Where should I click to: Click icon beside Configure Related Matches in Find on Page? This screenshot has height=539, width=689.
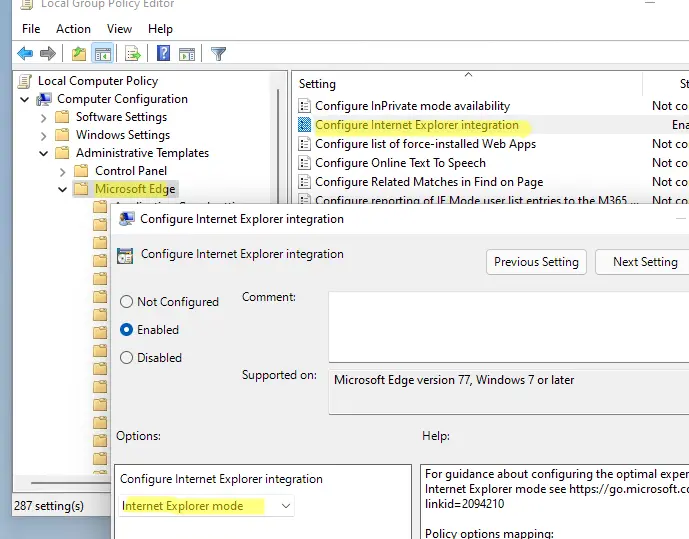[305, 181]
